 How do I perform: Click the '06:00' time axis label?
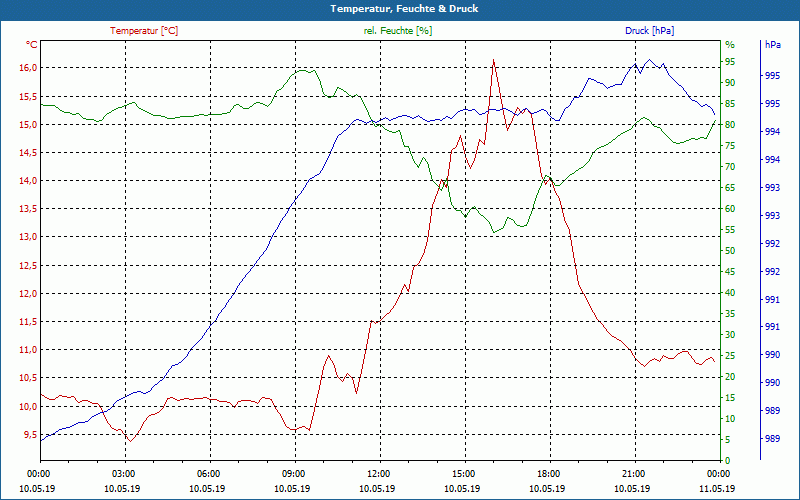tap(210, 474)
